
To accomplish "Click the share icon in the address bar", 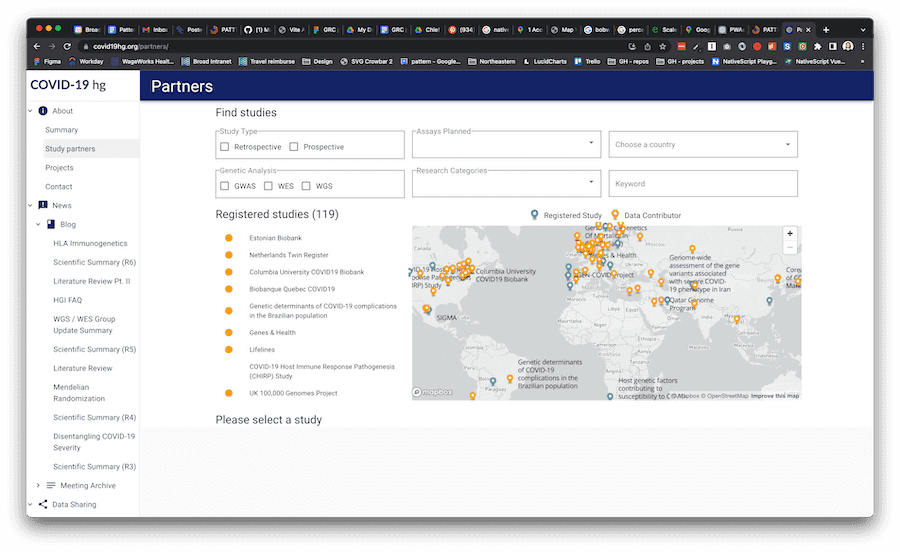I will point(647,46).
